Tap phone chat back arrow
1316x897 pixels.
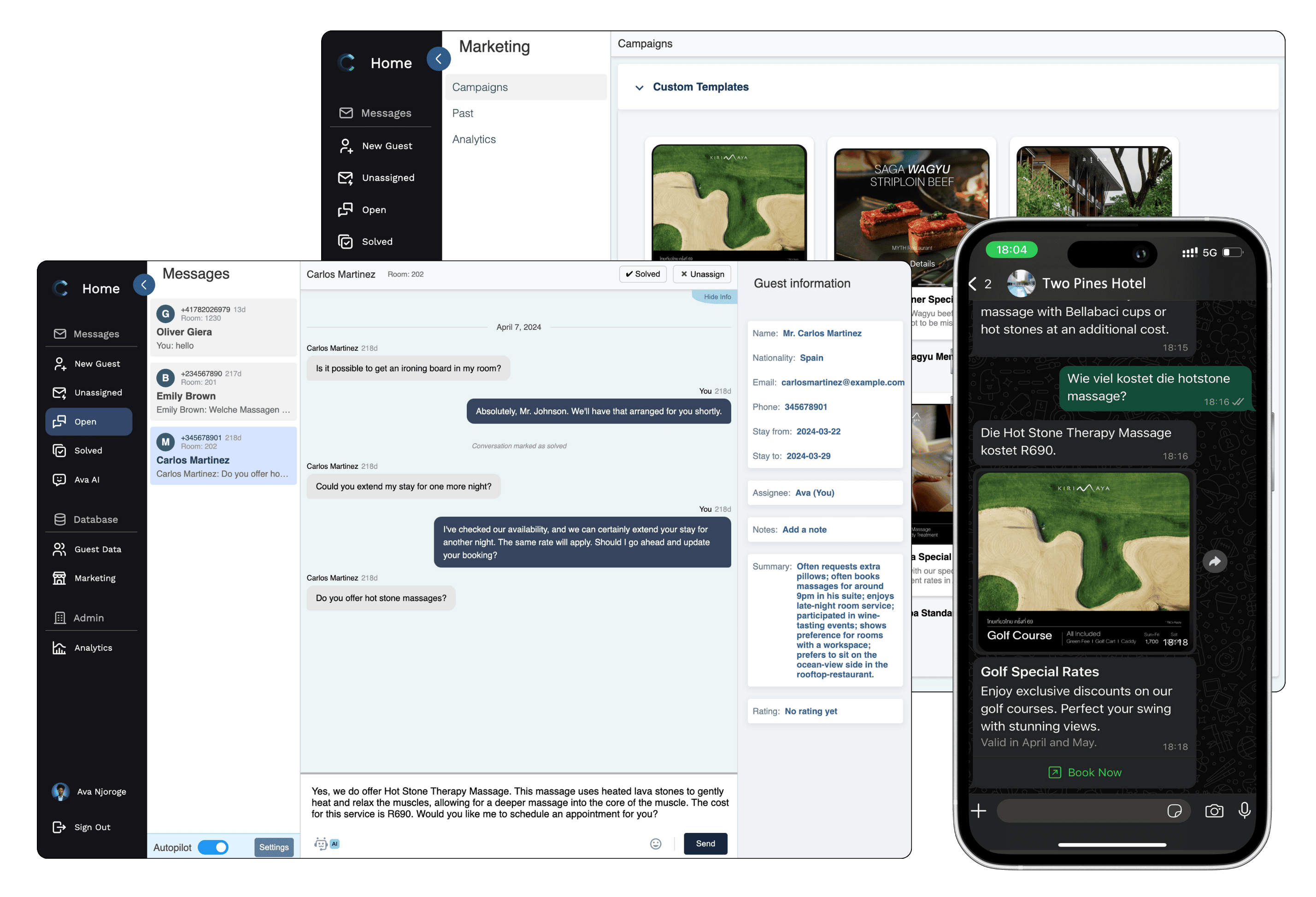(972, 283)
